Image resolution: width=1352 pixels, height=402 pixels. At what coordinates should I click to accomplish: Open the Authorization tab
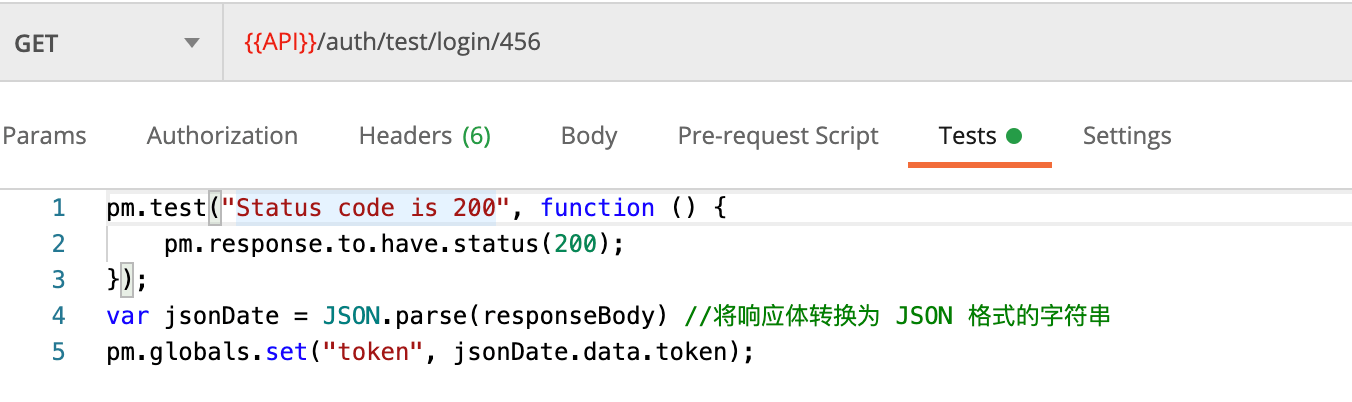click(222, 136)
